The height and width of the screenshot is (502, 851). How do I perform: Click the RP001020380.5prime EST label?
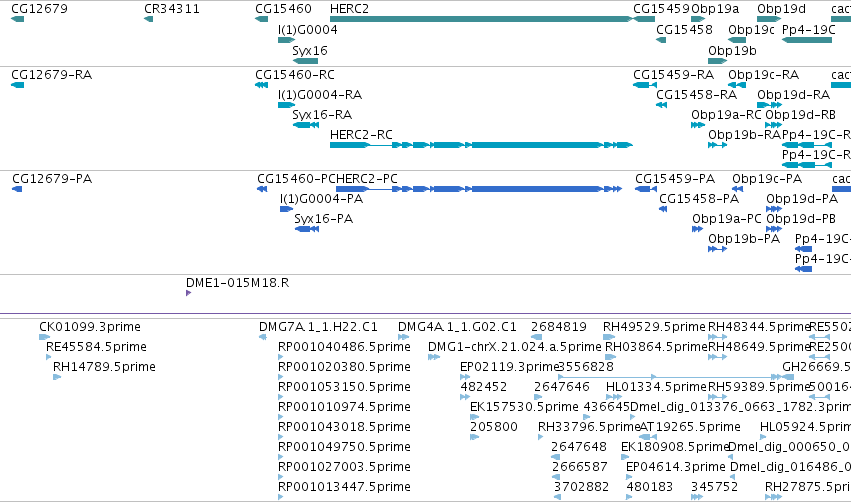[x=344, y=367]
